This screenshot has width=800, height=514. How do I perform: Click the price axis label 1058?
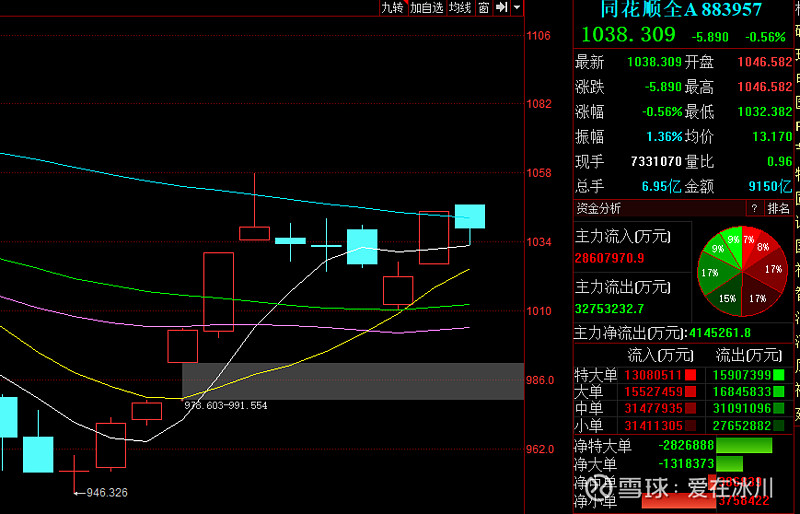(539, 173)
